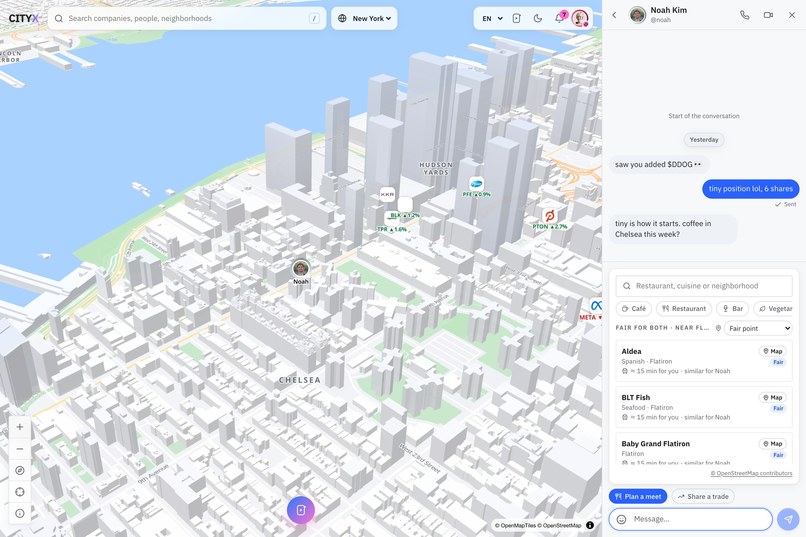Click the CHELSEA neighborhood label on map
806x537 pixels.
point(299,380)
